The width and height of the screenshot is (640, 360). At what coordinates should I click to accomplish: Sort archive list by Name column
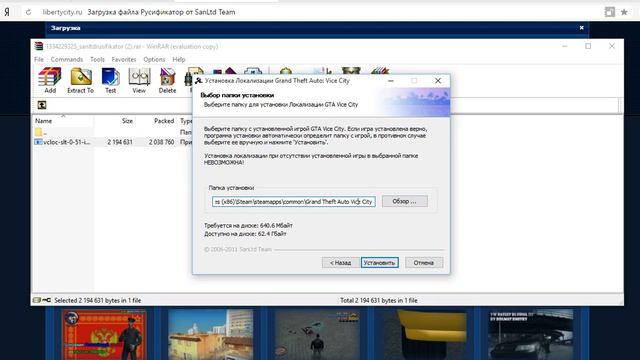coord(43,121)
